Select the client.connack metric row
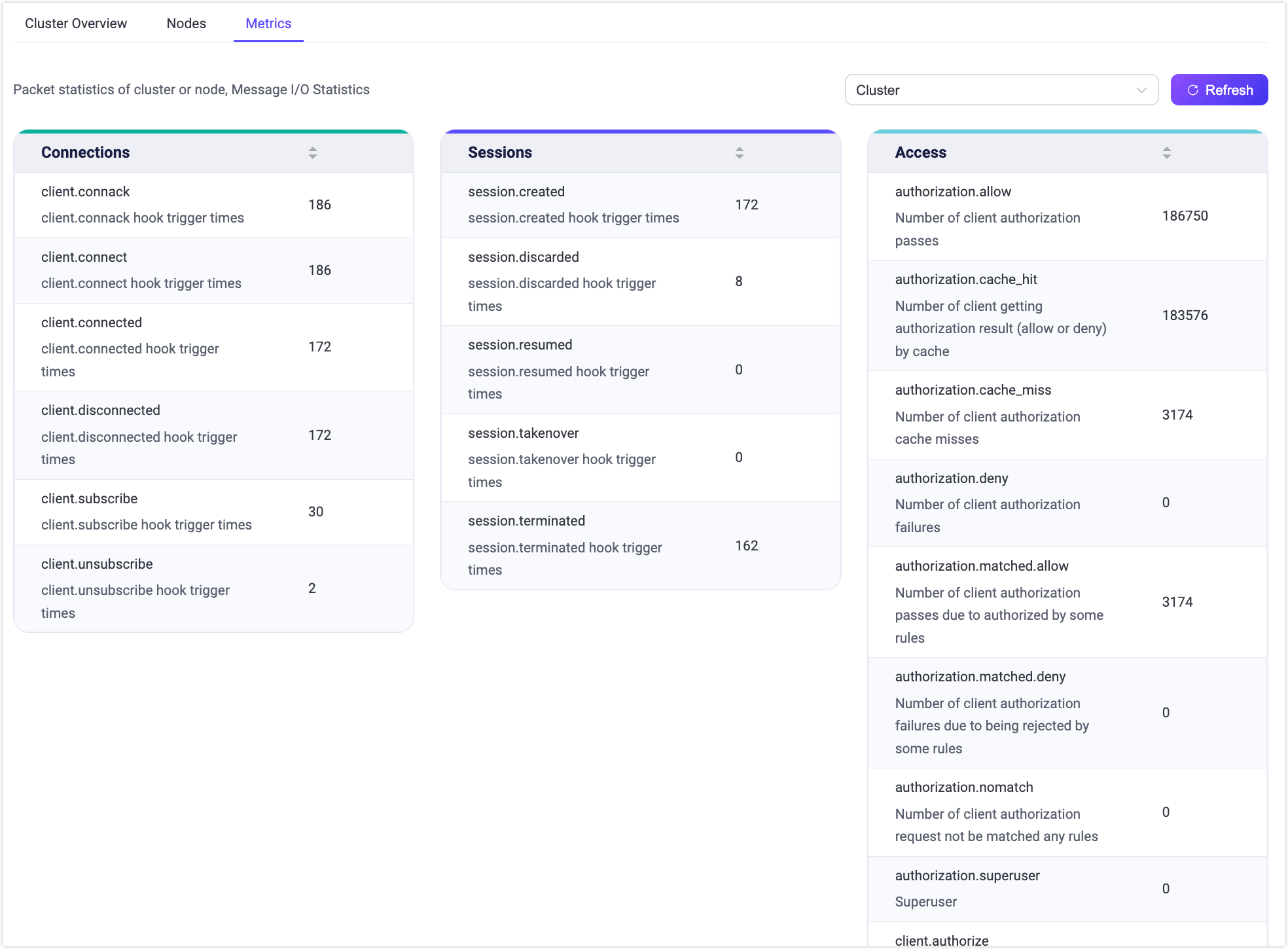The image size is (1288, 949). click(x=213, y=205)
